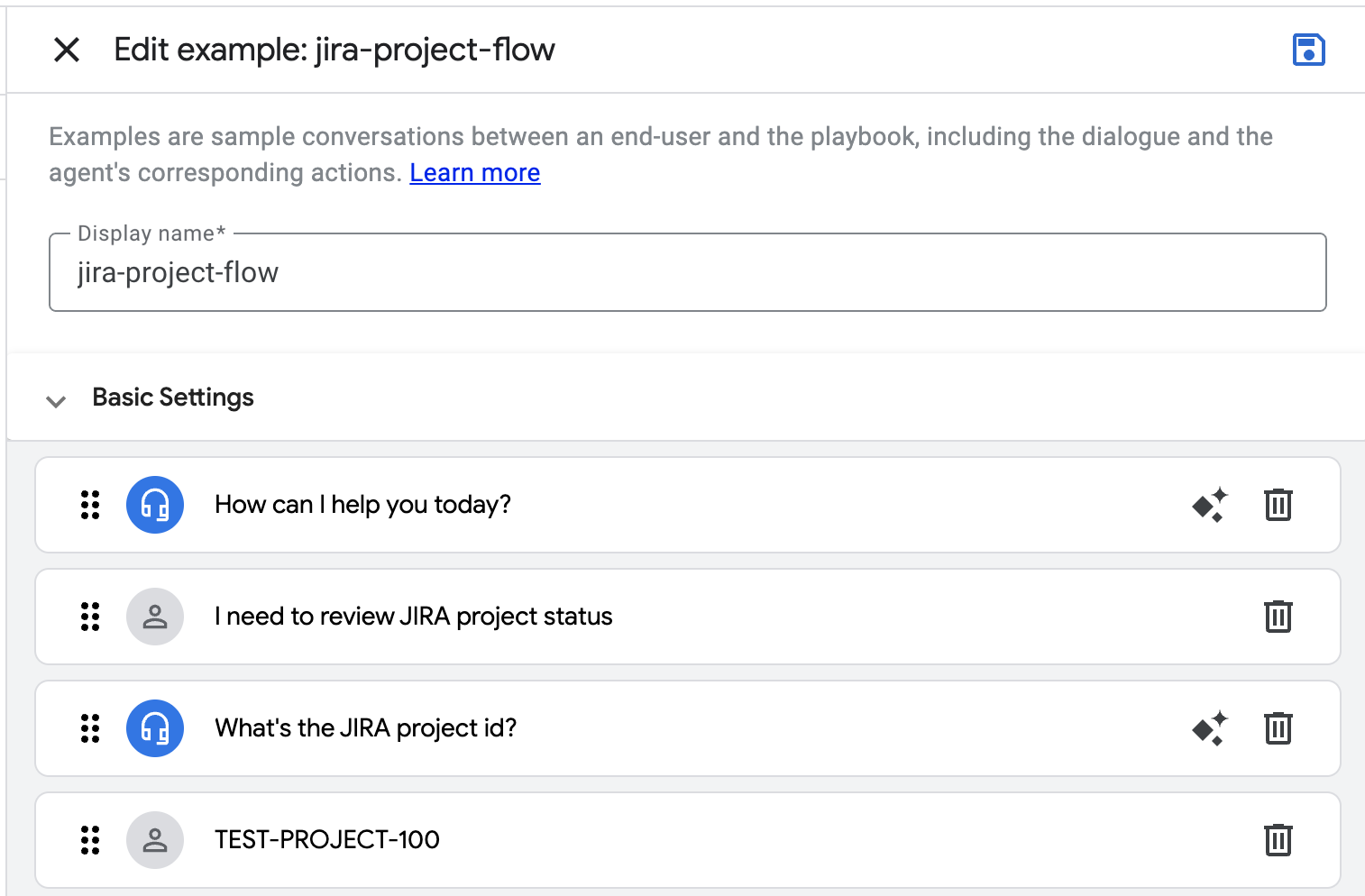Screen dimensions: 1365x896
Task: Delete the "I need to review JIRA project status" row
Action: tap(1278, 617)
